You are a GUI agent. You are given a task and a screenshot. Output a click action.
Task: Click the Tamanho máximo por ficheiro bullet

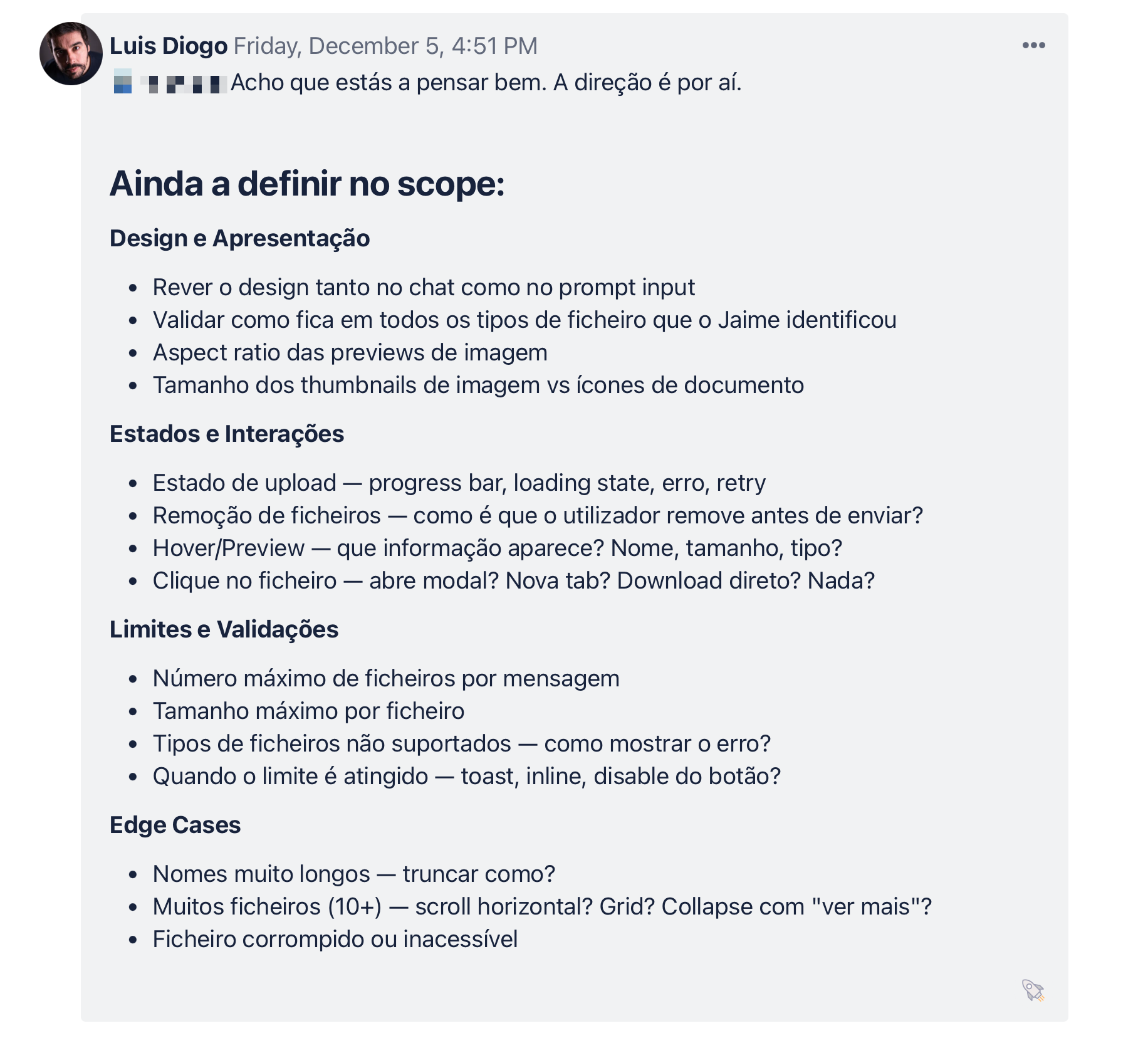click(x=308, y=711)
